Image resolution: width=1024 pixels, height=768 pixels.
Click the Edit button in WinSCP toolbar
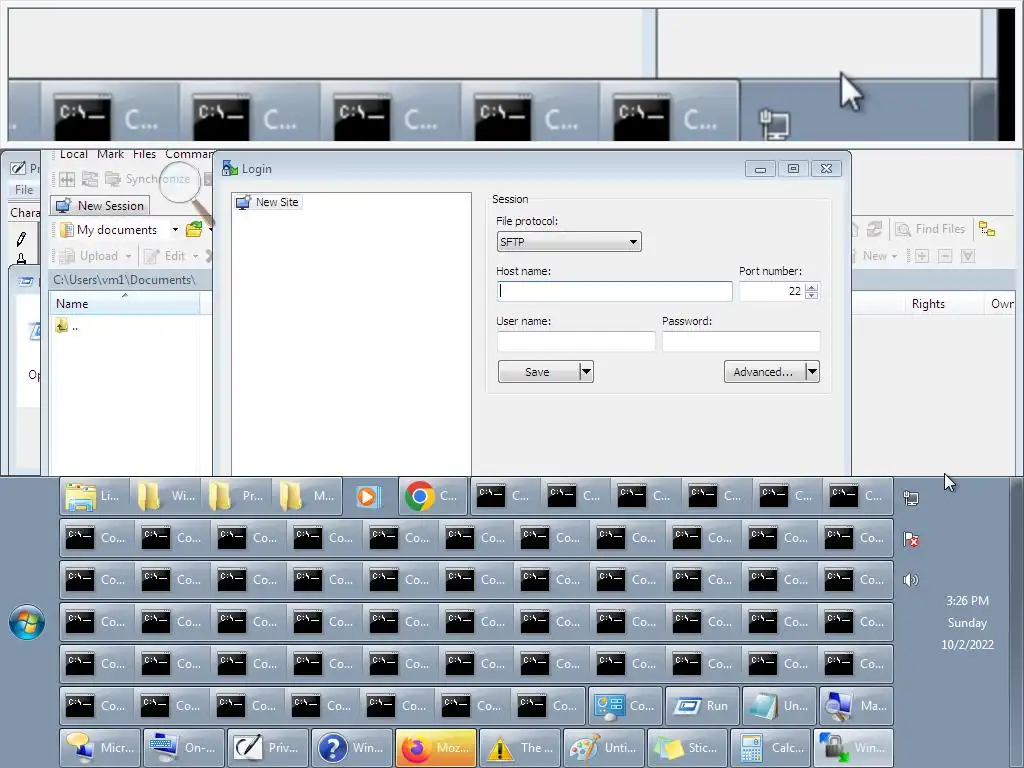(166, 256)
